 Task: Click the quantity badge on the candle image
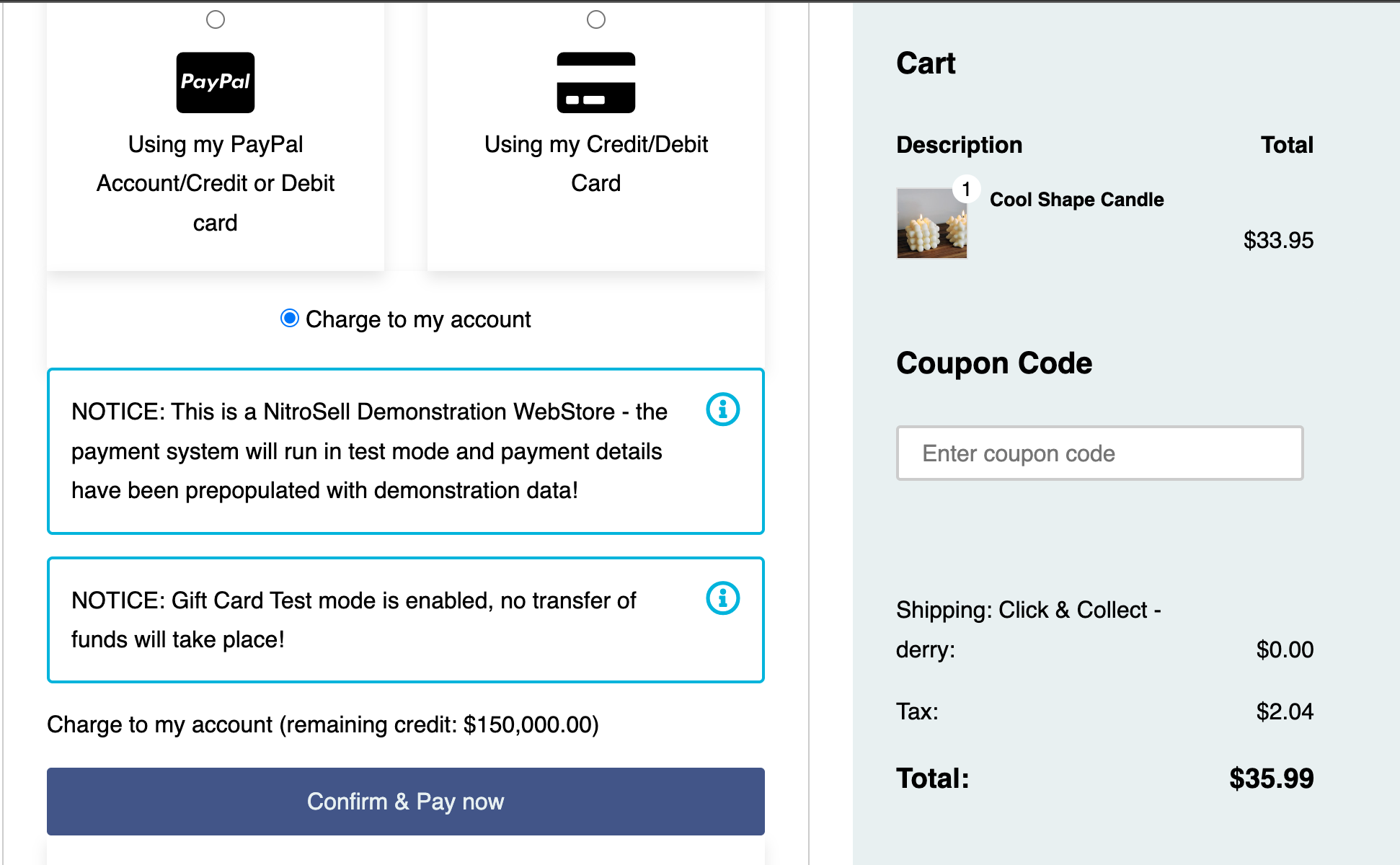(965, 190)
